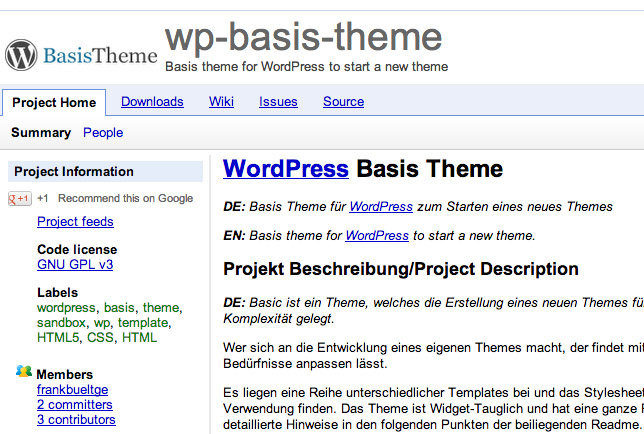Click the WordPress link in main heading
Image resolution: width=644 pixels, height=434 pixels.
[286, 169]
